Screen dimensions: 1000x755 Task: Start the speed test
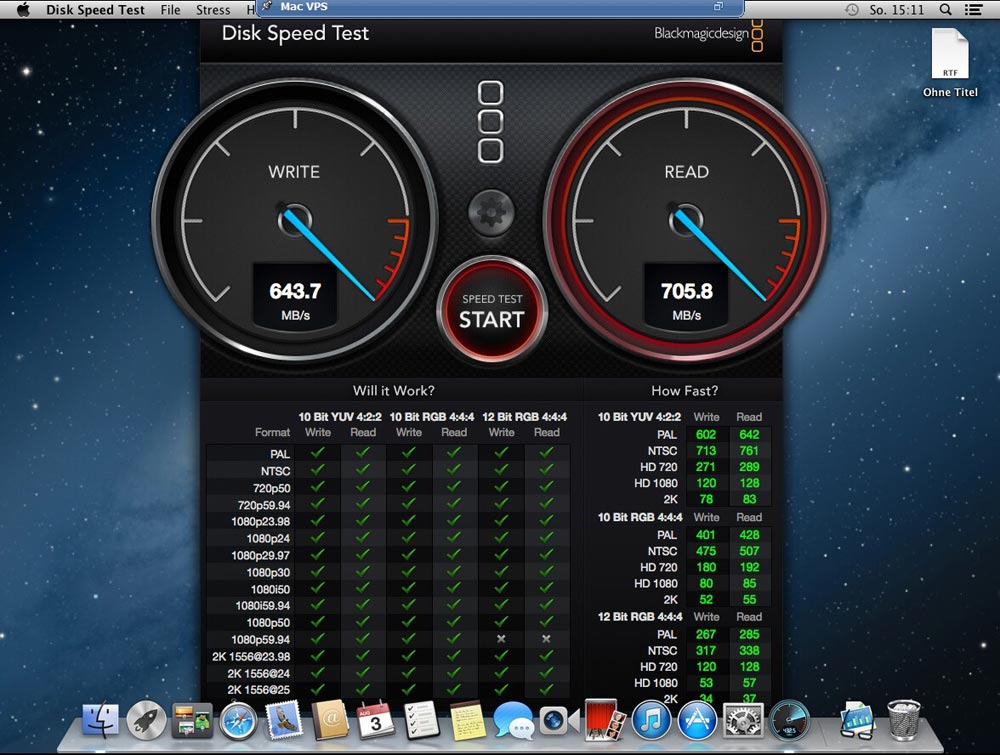click(492, 311)
